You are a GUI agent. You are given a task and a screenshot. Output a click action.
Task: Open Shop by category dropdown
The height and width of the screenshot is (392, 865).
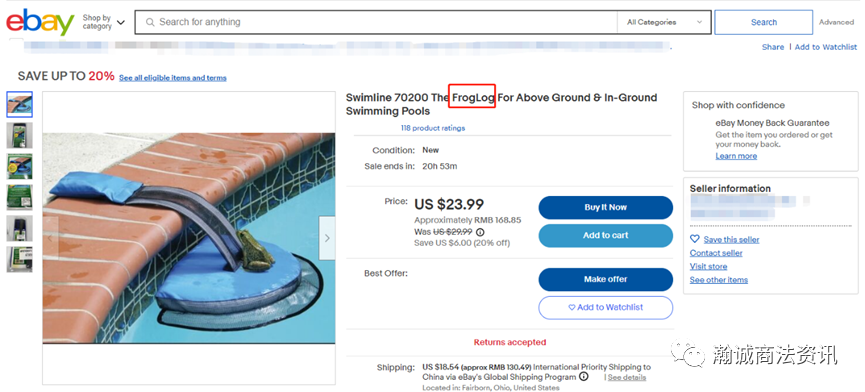pyautogui.click(x=104, y=22)
